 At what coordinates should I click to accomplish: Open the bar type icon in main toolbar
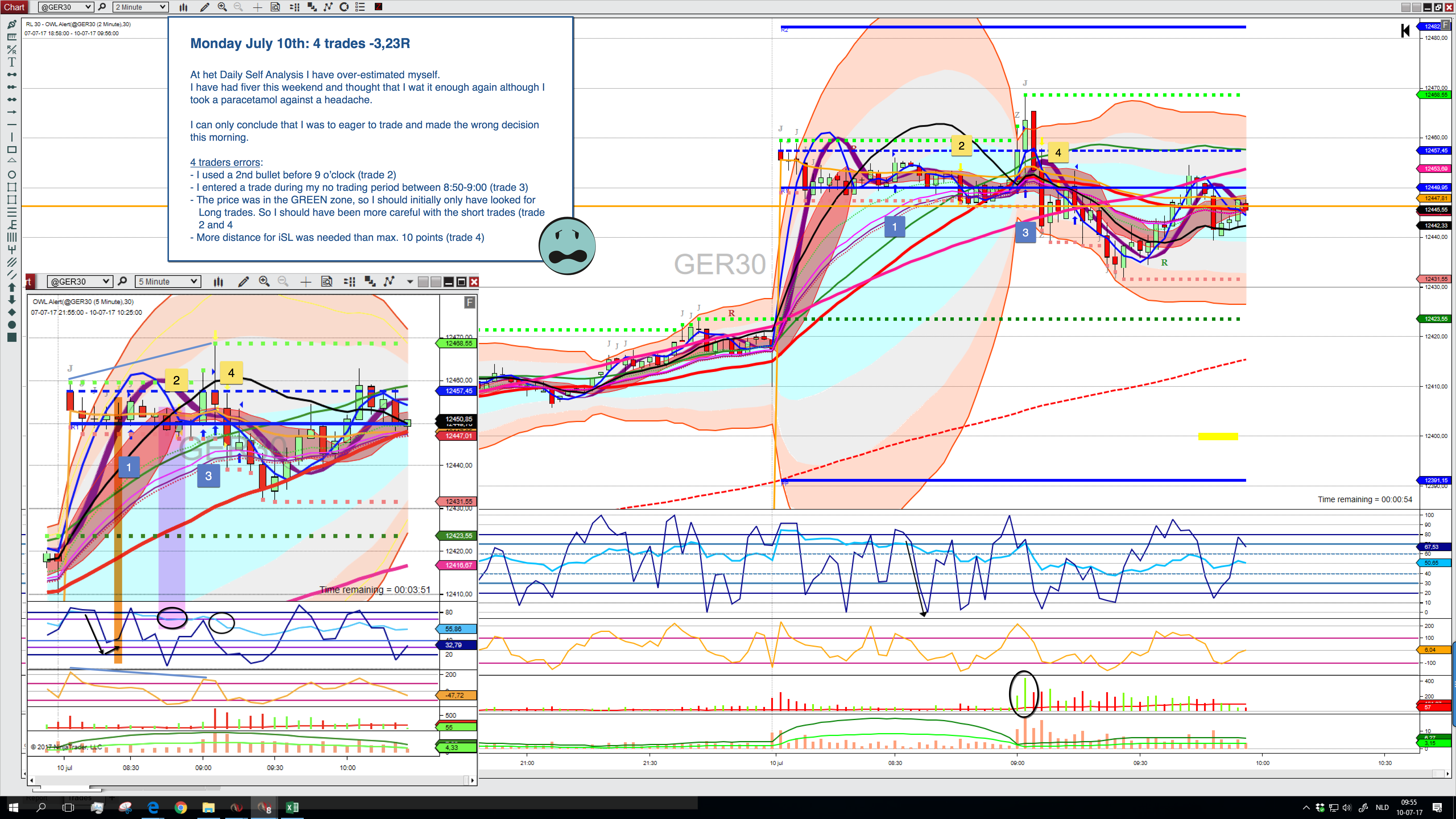tap(183, 7)
